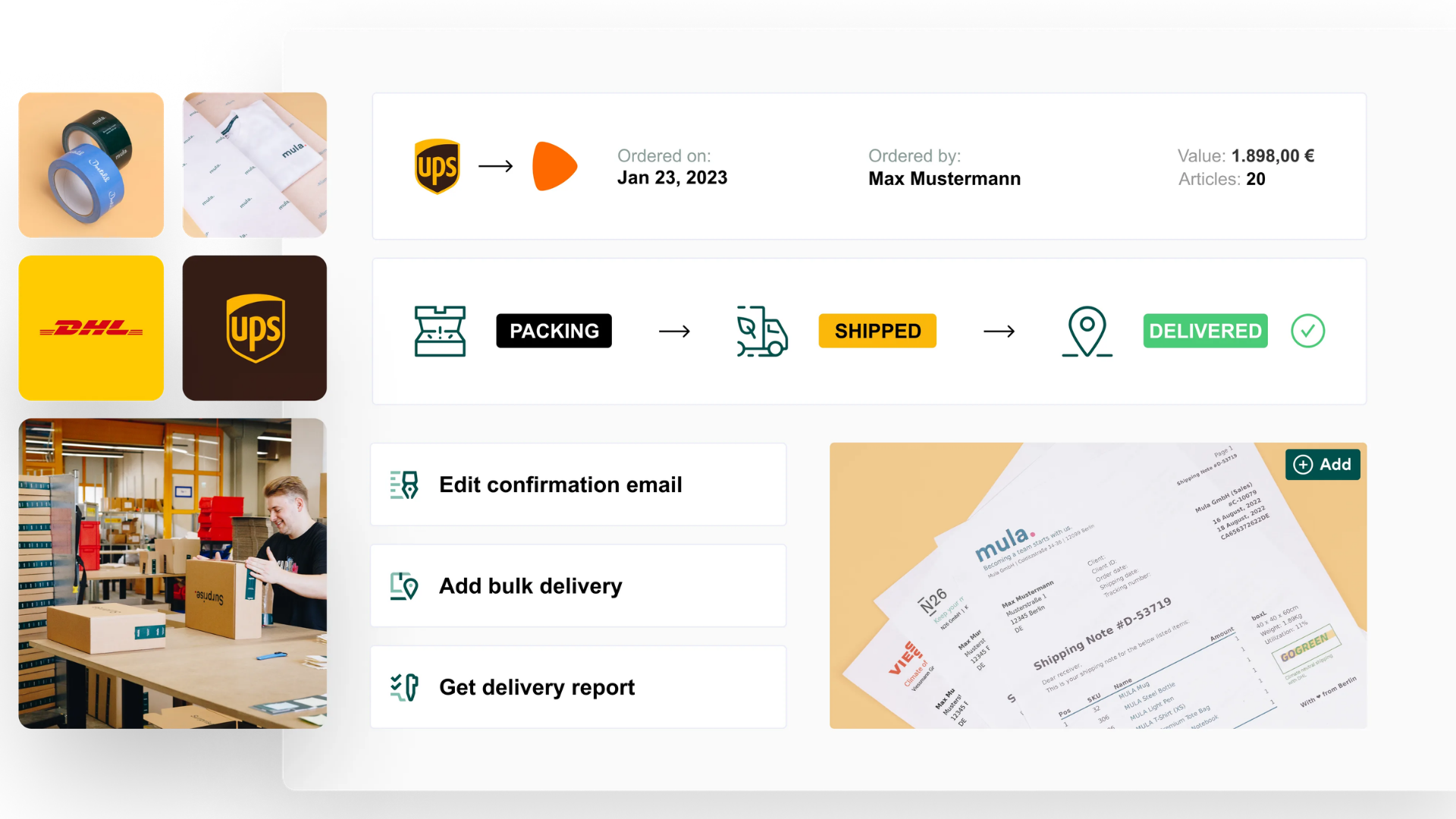Viewport: 1456px width, 819px height.
Task: Open the shipping note document image
Action: pyautogui.click(x=1098, y=585)
